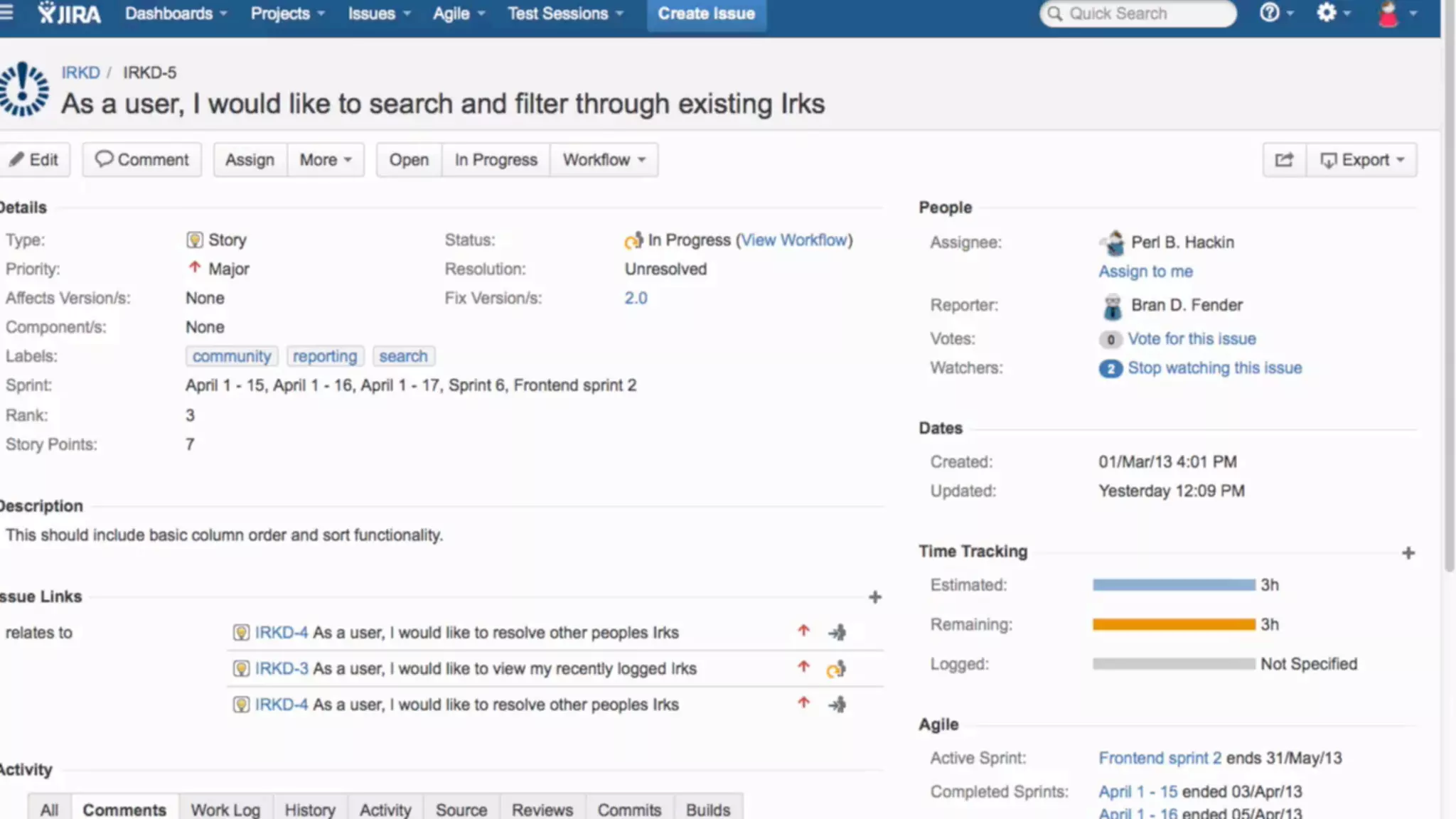Switch to the Work Log tab
The height and width of the screenshot is (819, 1456).
point(225,809)
